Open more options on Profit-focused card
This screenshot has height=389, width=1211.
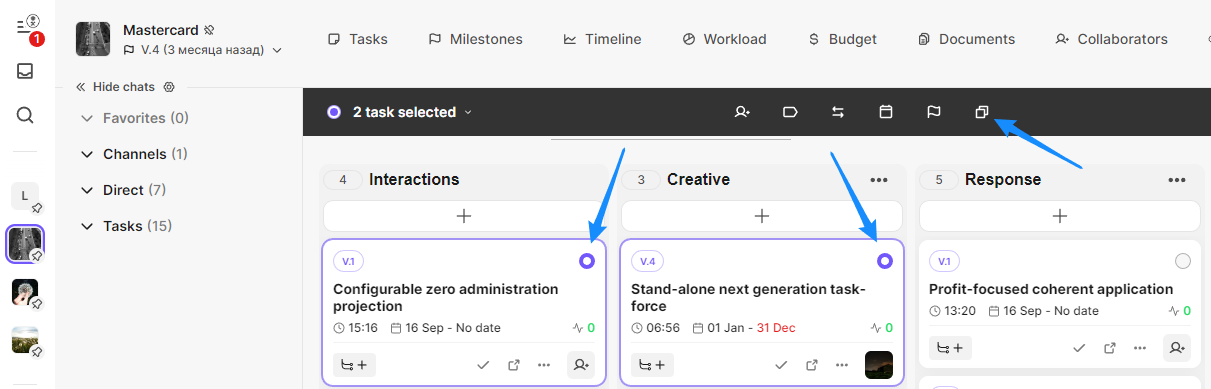tap(1140, 348)
